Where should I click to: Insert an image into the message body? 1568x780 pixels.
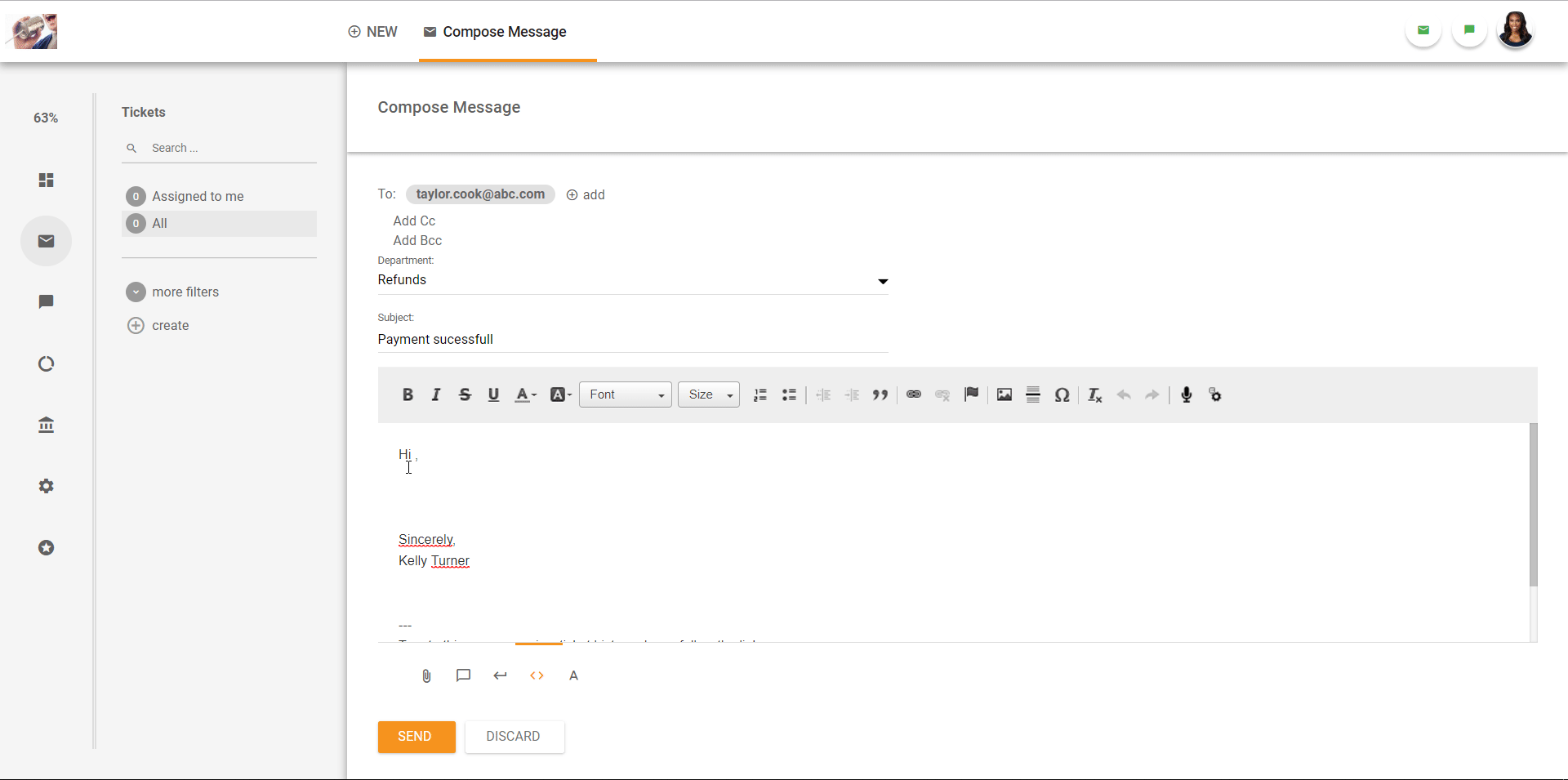pos(1003,394)
